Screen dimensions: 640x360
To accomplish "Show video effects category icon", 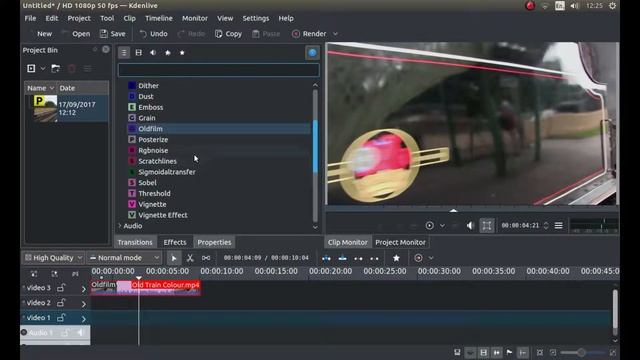I will click(138, 53).
